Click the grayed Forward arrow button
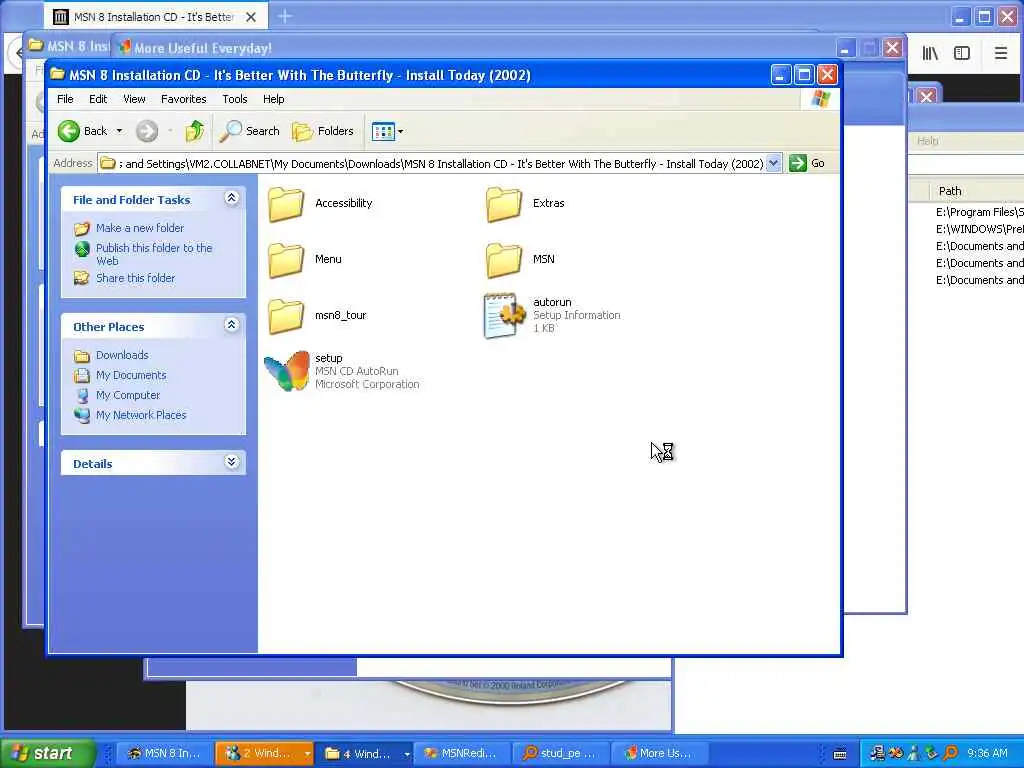 (x=147, y=131)
